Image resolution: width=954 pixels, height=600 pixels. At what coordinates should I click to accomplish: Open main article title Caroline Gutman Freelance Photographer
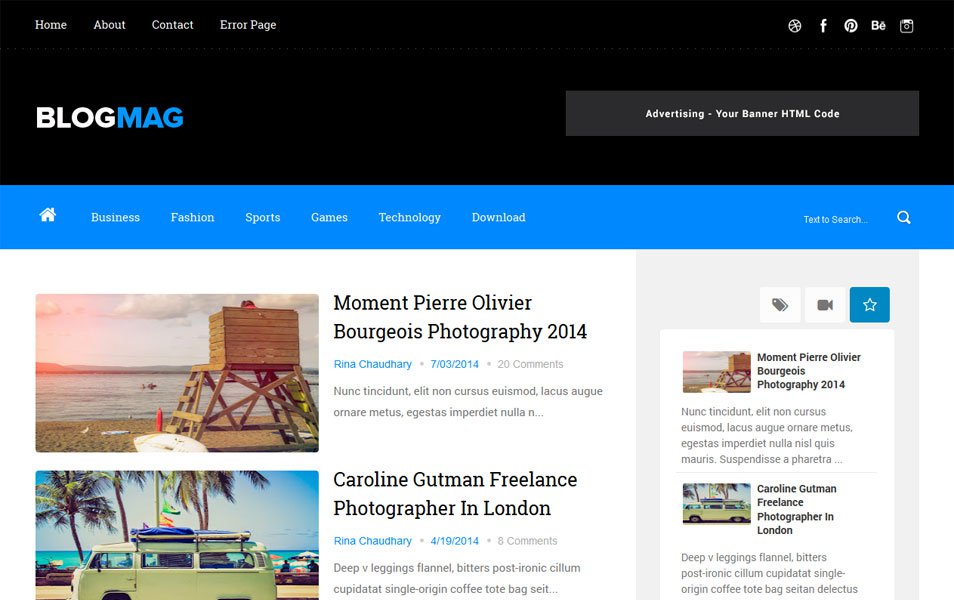pos(455,494)
